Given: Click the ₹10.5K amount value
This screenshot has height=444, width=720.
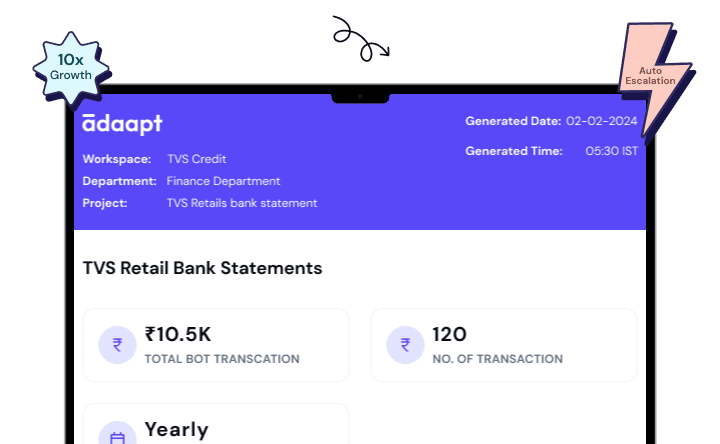Looking at the screenshot, I should pos(178,334).
